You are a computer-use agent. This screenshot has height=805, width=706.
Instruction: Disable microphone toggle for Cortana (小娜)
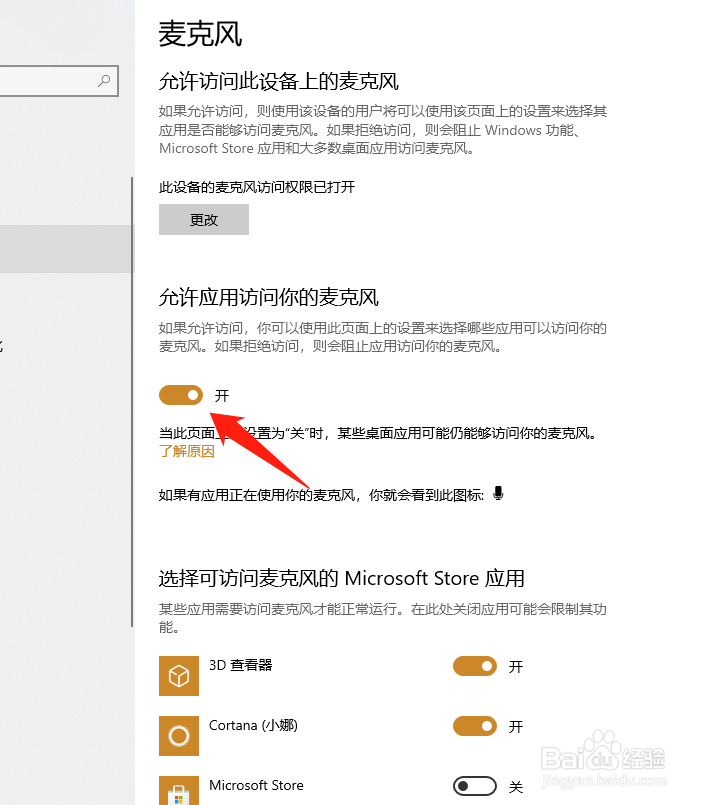click(x=475, y=726)
